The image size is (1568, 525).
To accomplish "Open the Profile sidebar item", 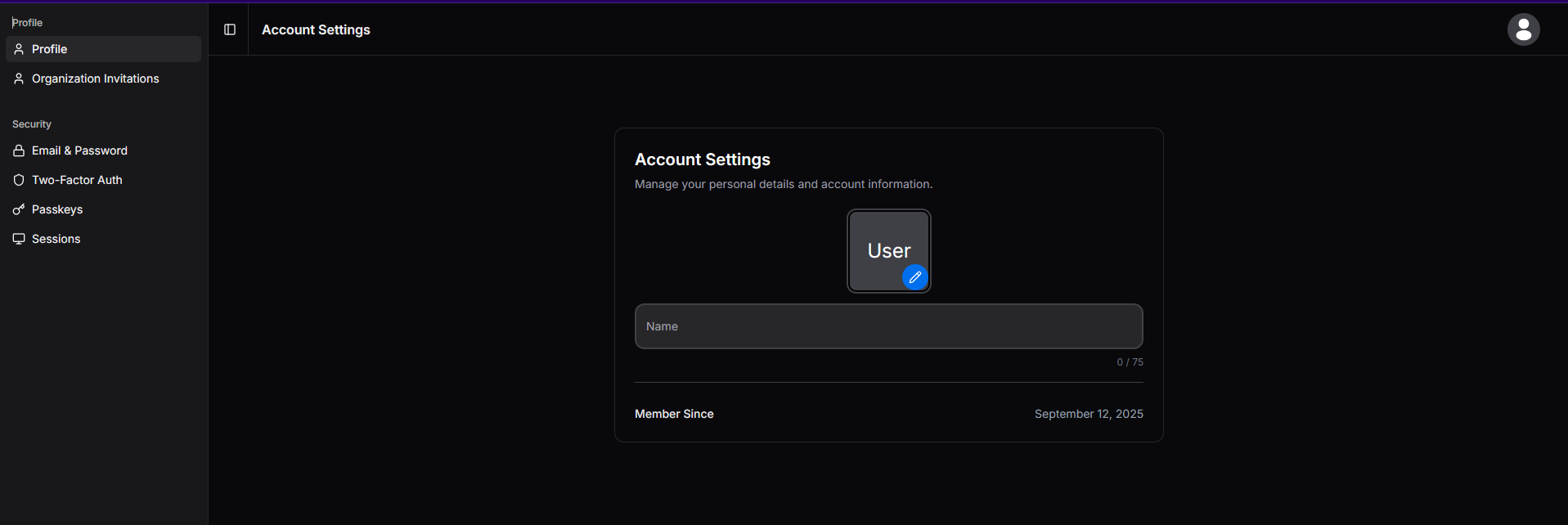I will [103, 49].
